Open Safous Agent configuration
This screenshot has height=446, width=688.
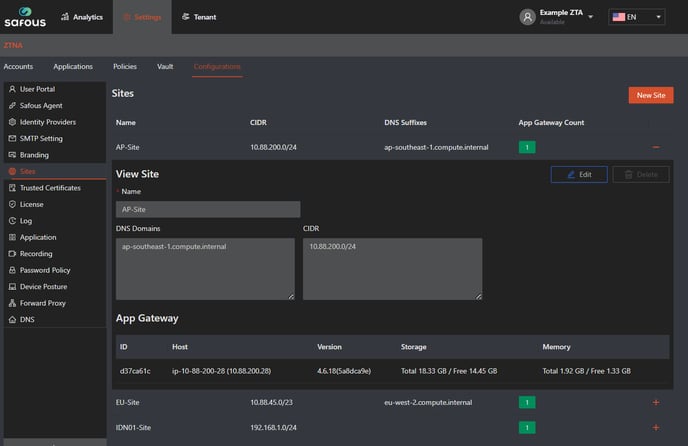[42, 105]
